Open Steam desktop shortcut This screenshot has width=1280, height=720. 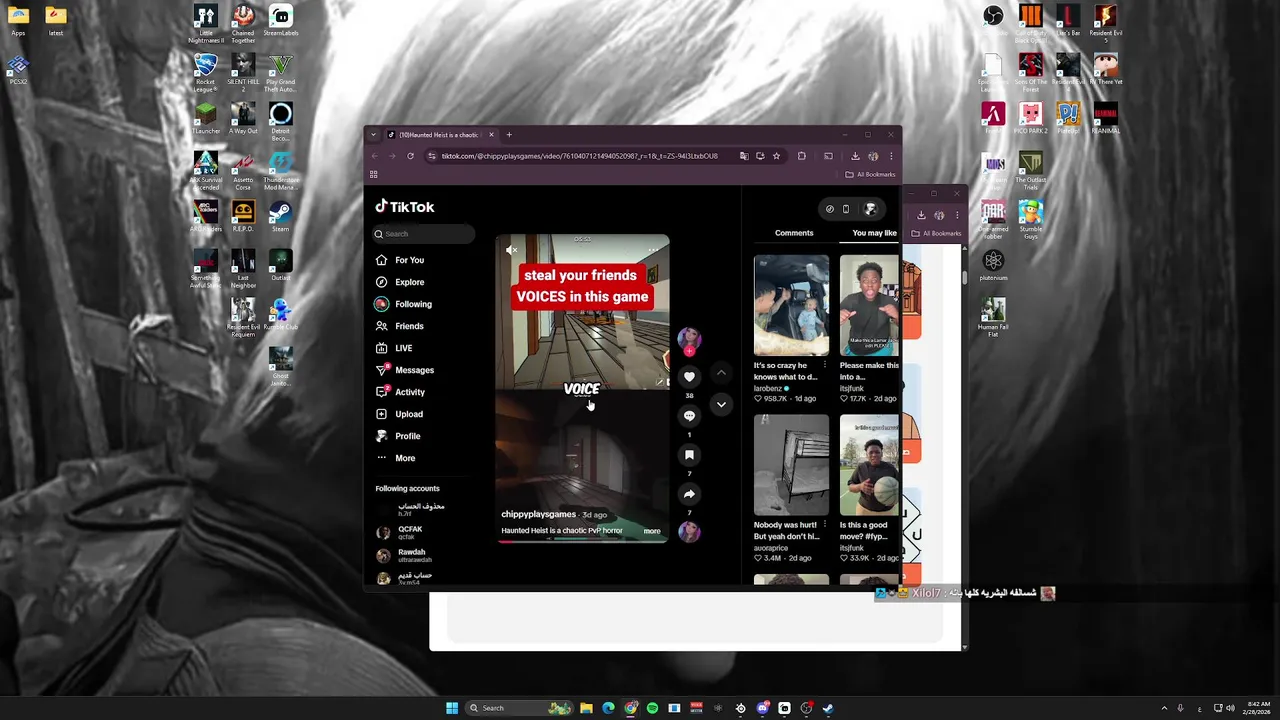coord(280,216)
